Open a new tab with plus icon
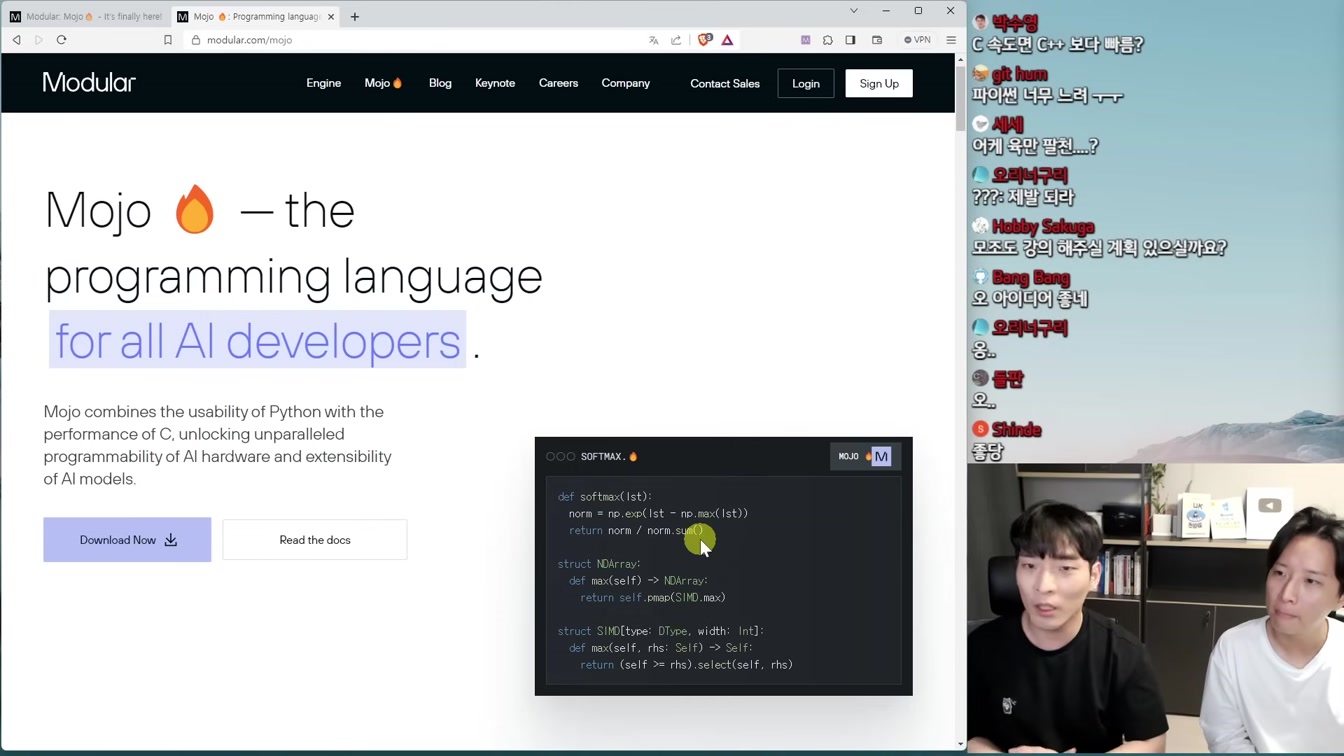Image resolution: width=1344 pixels, height=756 pixels. [355, 17]
